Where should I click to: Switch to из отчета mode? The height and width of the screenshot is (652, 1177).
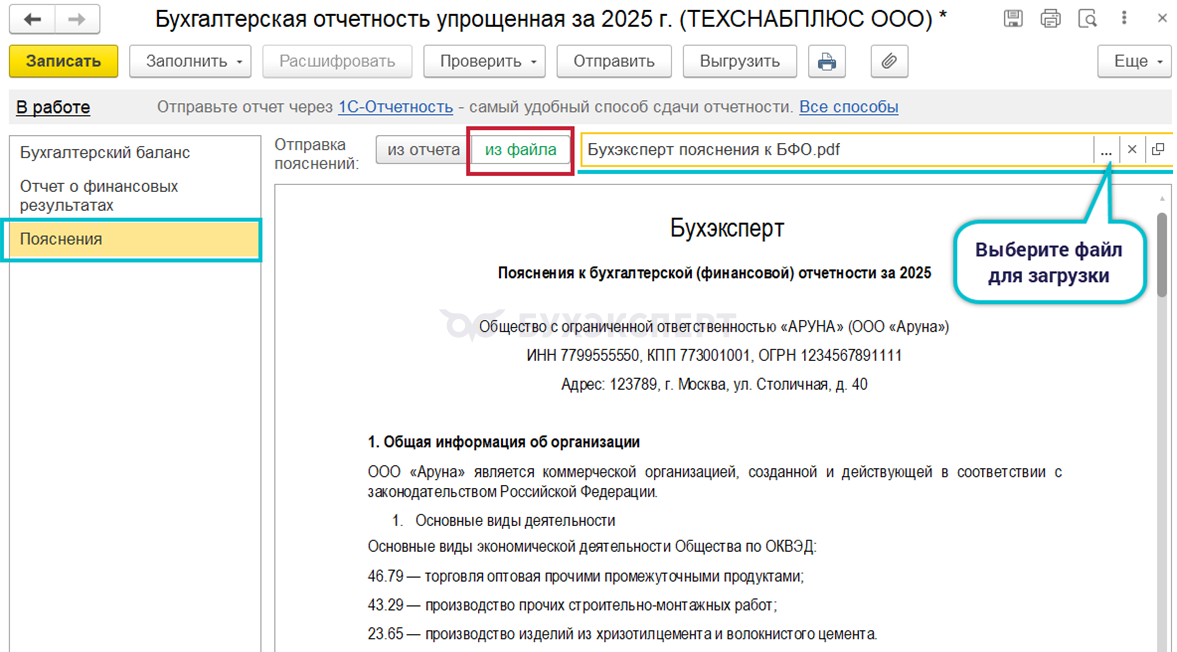click(423, 150)
